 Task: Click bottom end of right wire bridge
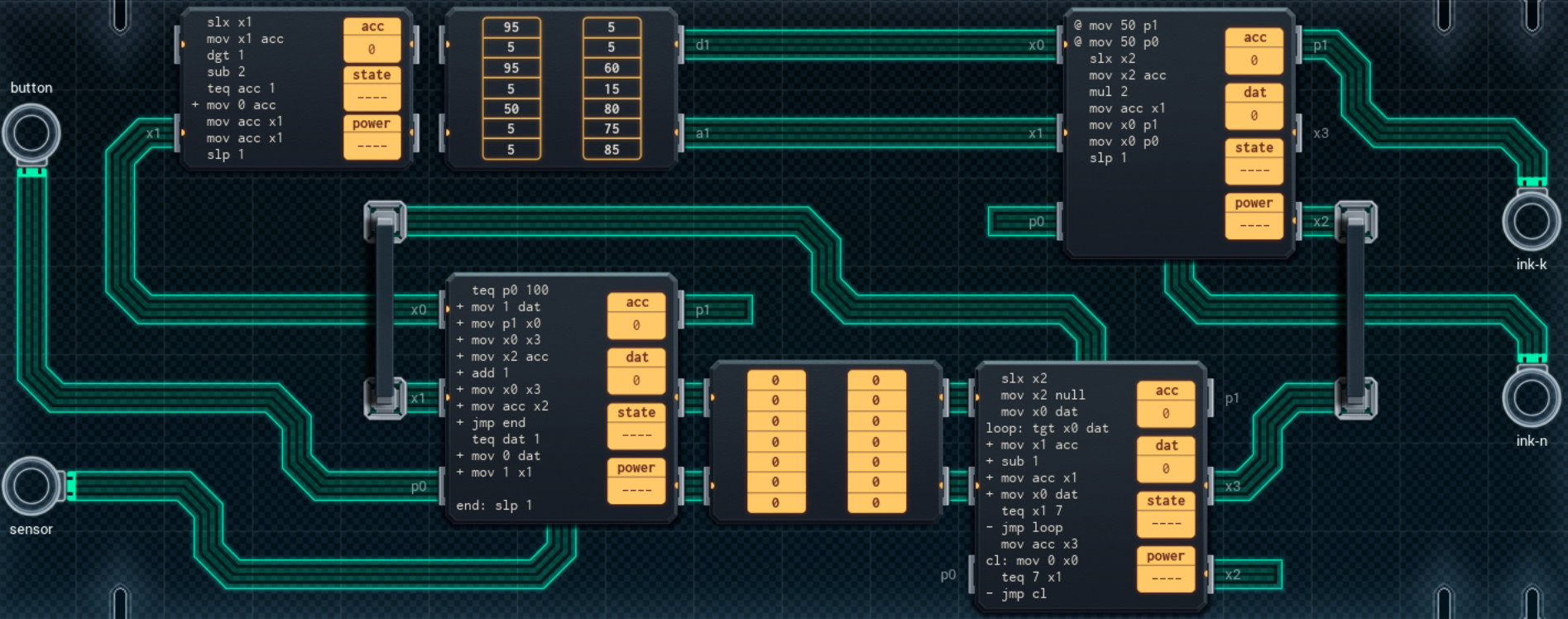click(1355, 398)
